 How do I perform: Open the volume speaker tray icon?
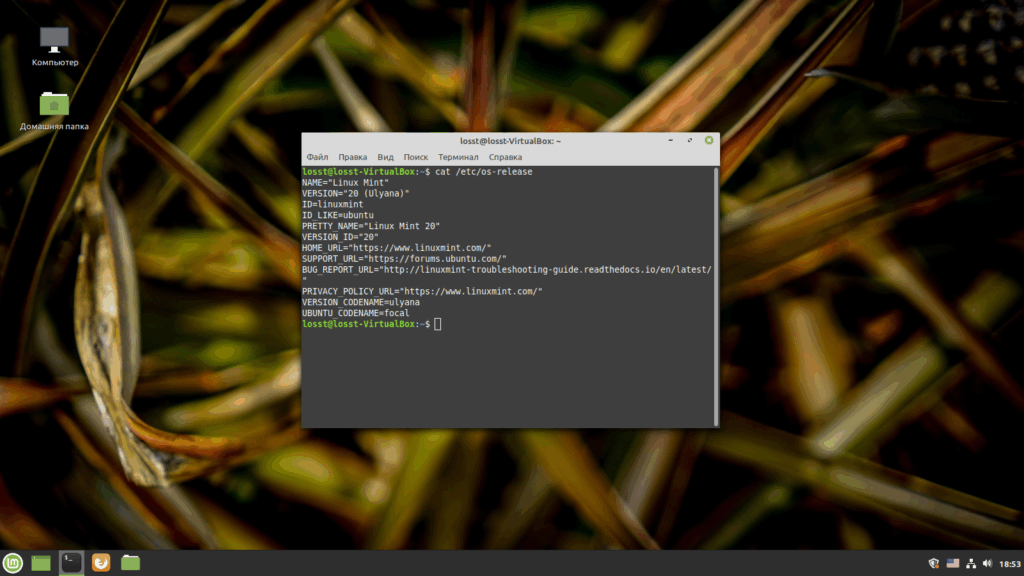click(x=987, y=563)
